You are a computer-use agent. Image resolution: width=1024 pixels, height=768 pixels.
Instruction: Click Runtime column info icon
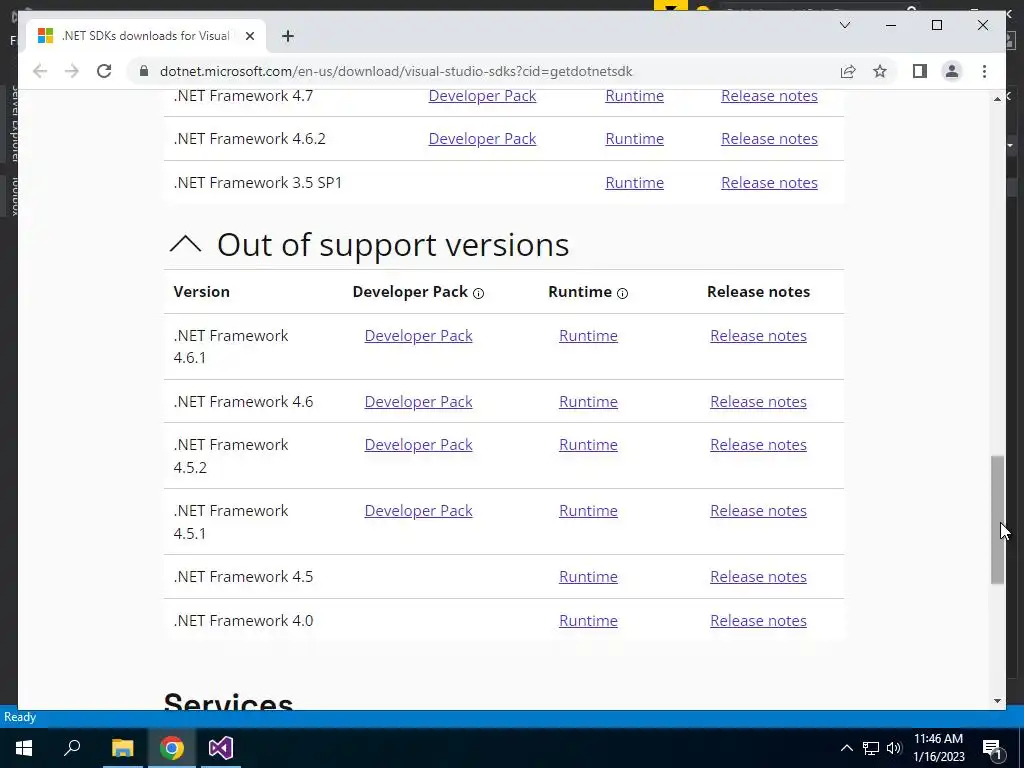click(622, 293)
